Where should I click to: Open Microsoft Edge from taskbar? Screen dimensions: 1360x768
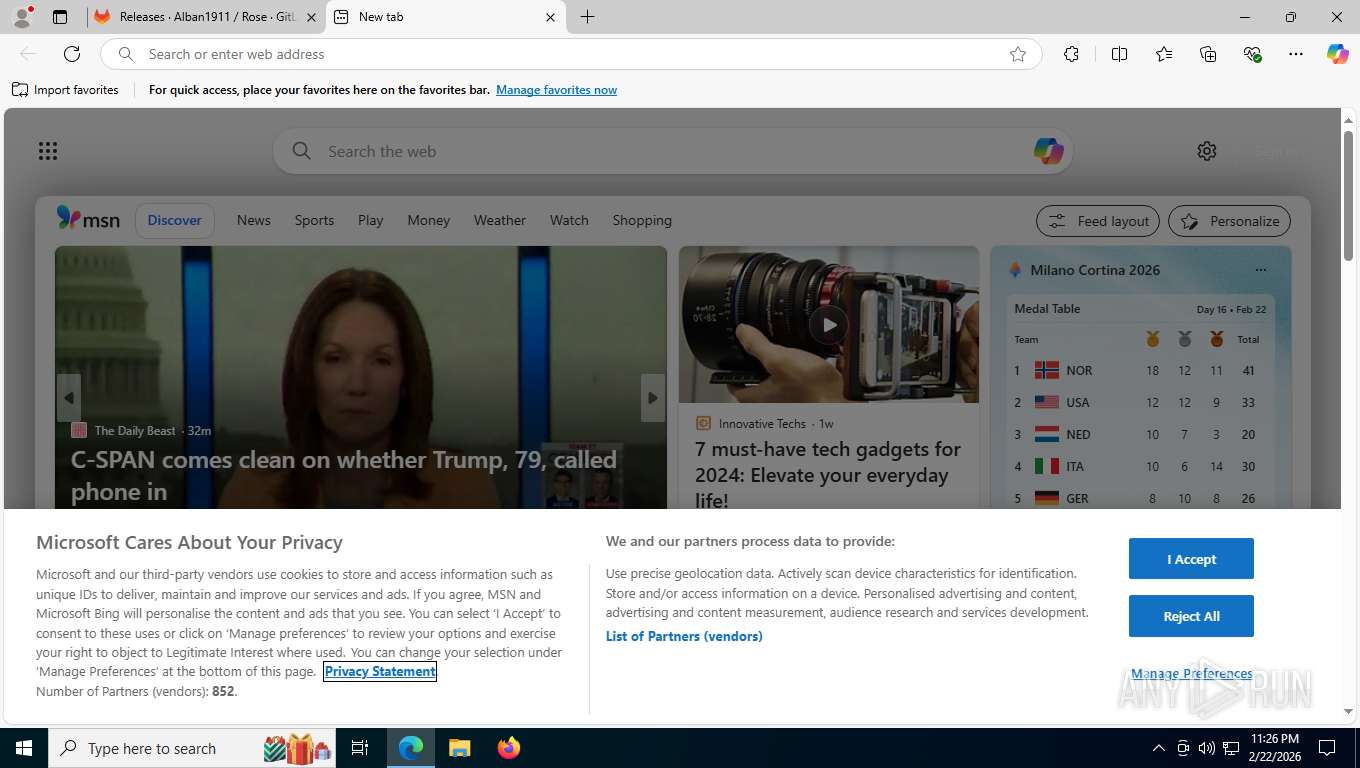tap(411, 748)
